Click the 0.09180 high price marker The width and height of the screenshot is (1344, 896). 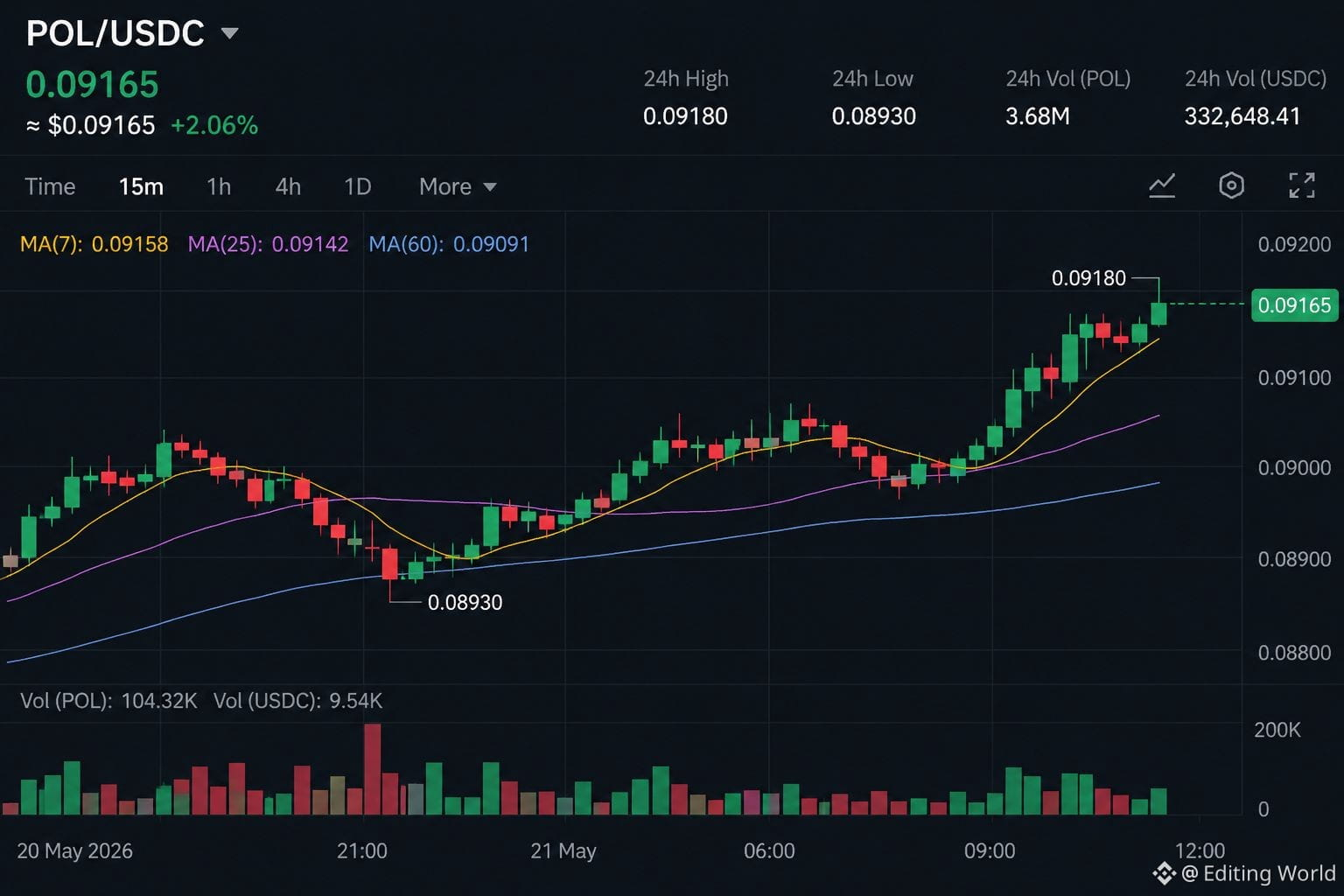tap(1088, 278)
